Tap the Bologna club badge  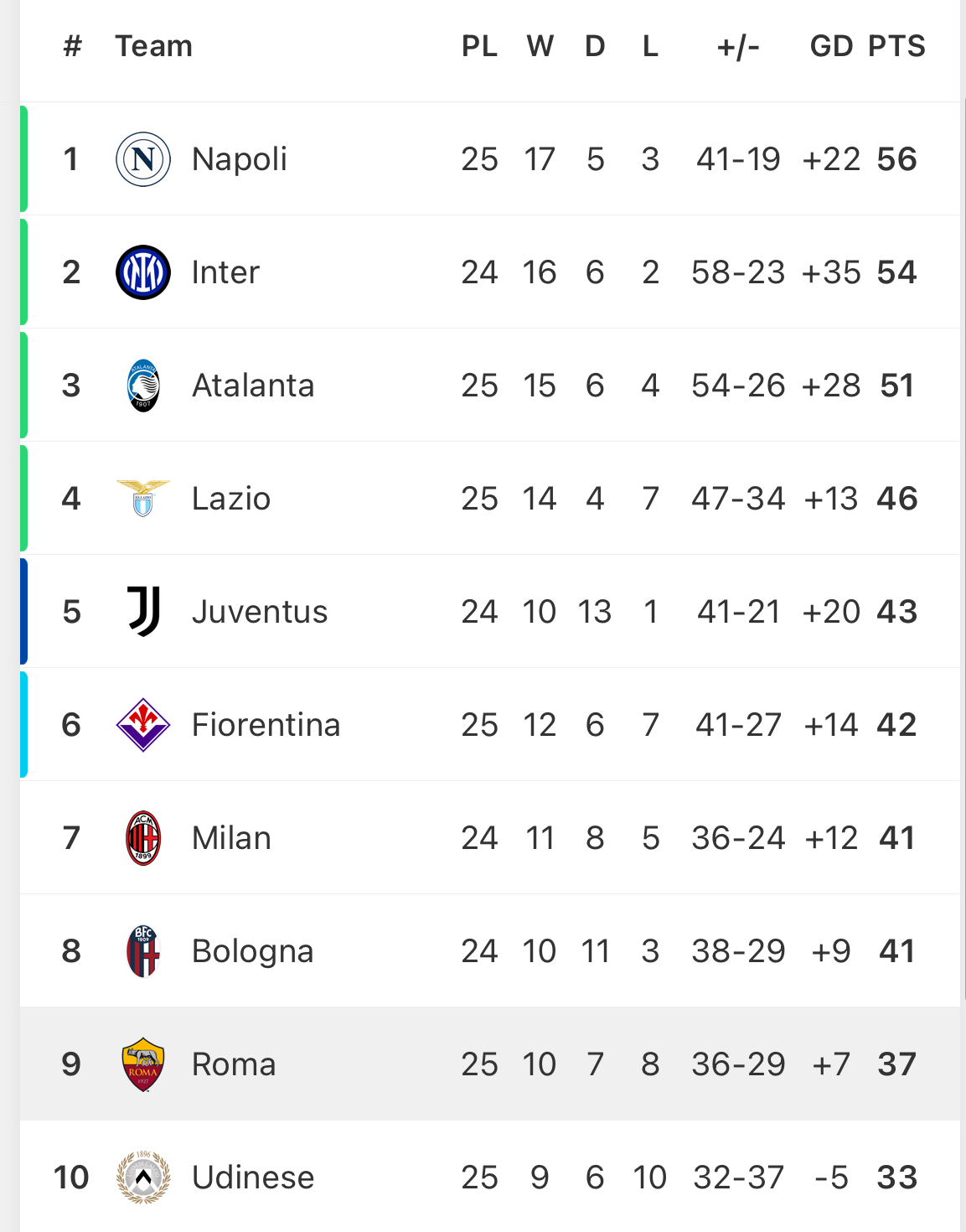(143, 951)
